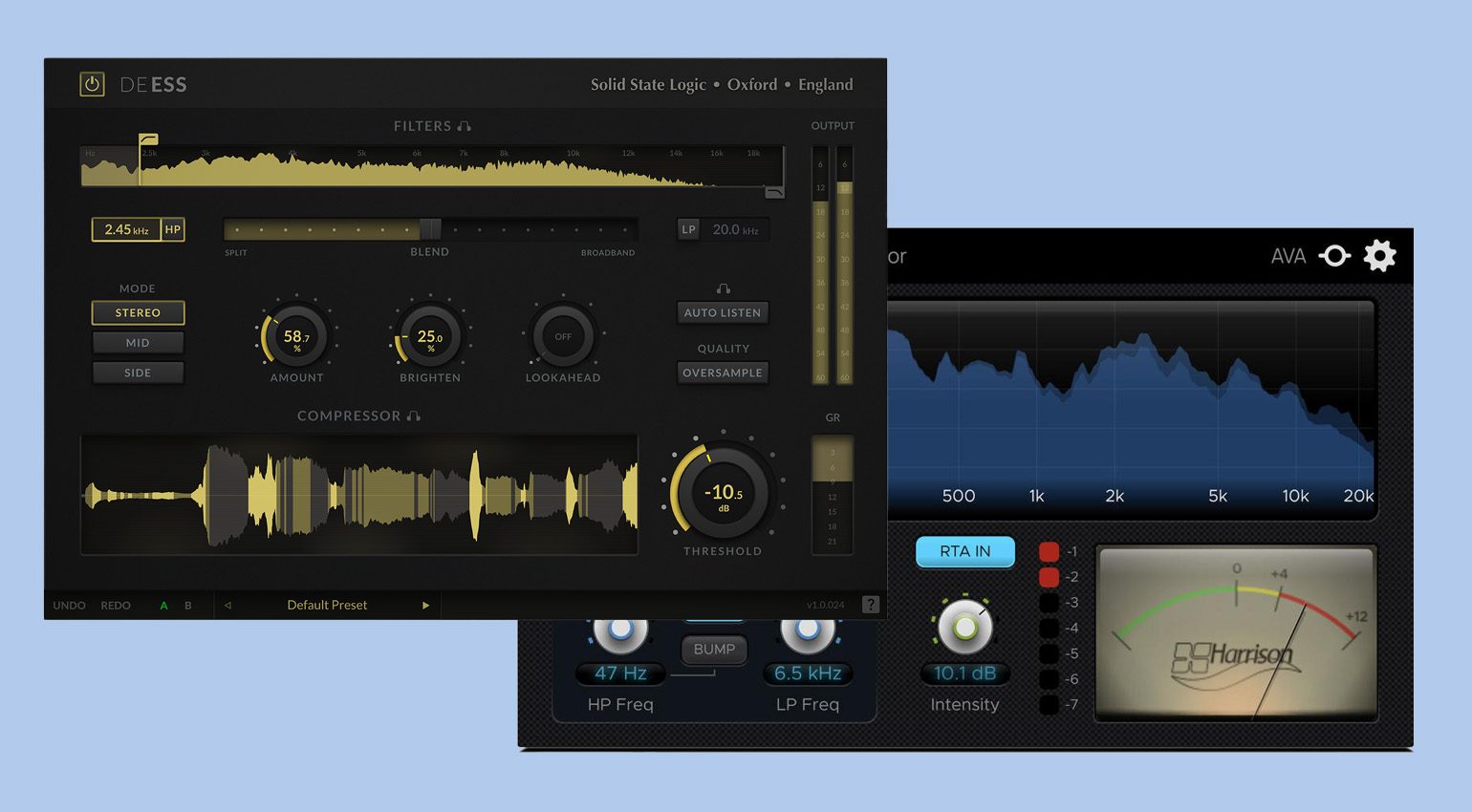Viewport: 1472px width, 812px height.
Task: Click the Amount knob showing 58.7%
Action: point(296,336)
